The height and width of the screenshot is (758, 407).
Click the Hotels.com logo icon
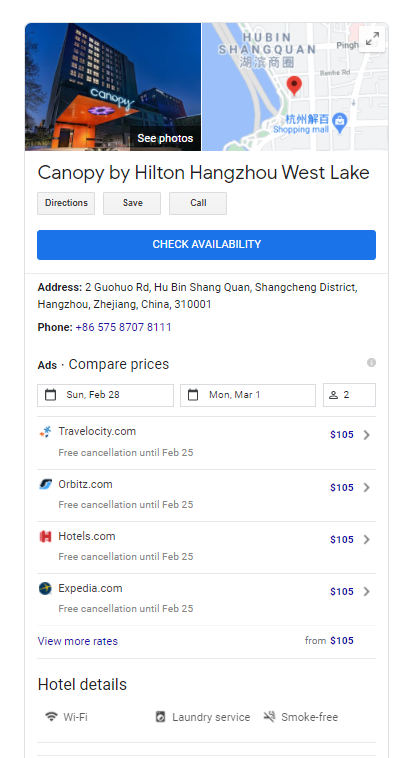[x=45, y=536]
